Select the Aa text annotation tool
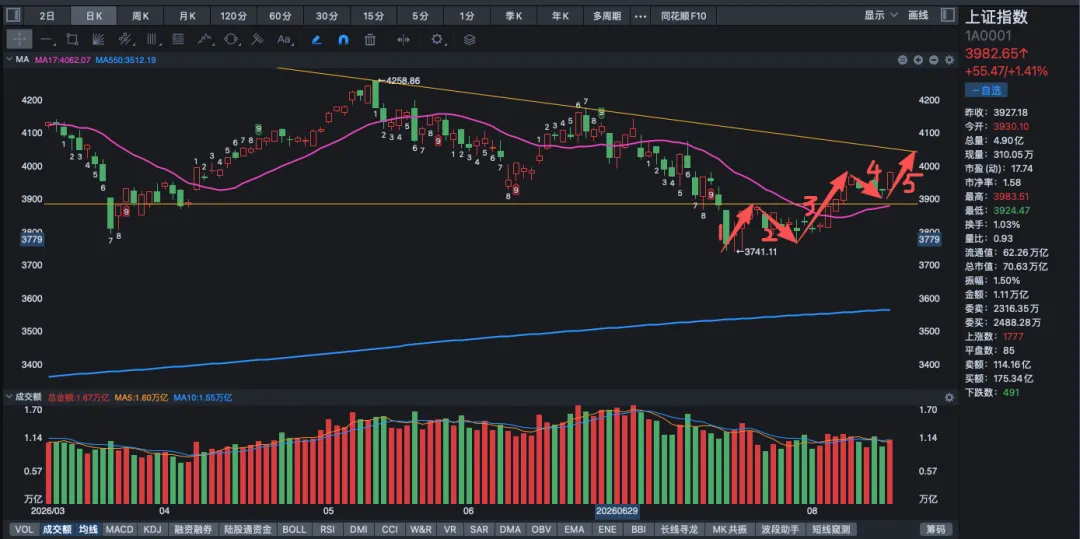 [284, 39]
